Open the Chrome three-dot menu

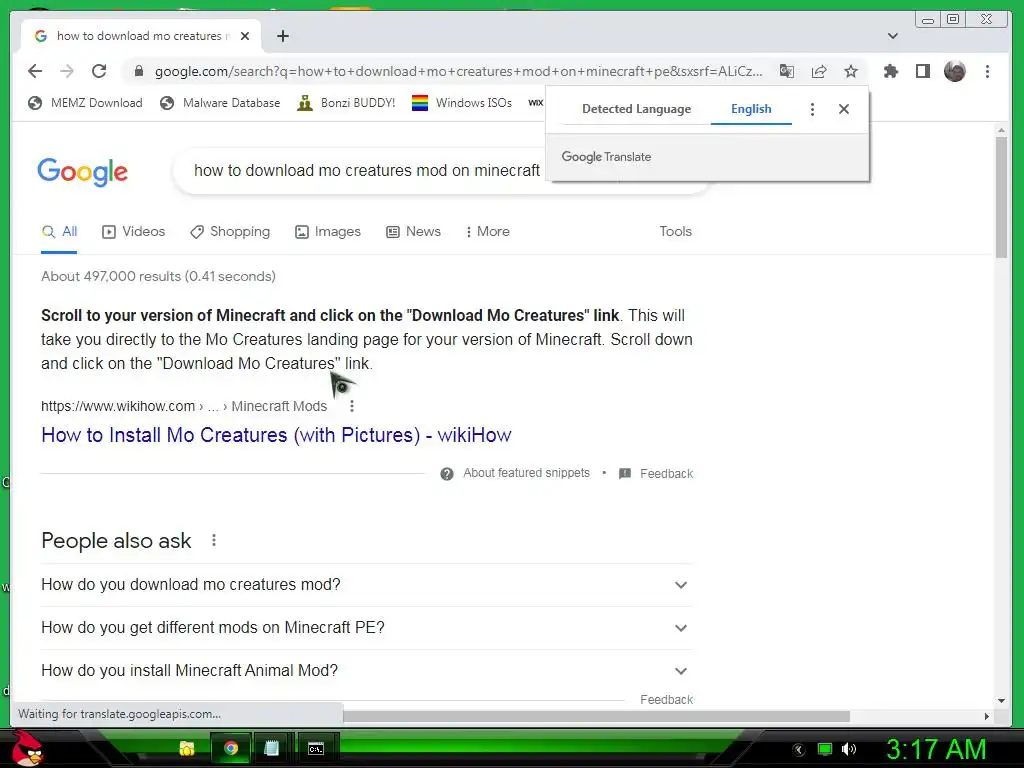(x=987, y=71)
